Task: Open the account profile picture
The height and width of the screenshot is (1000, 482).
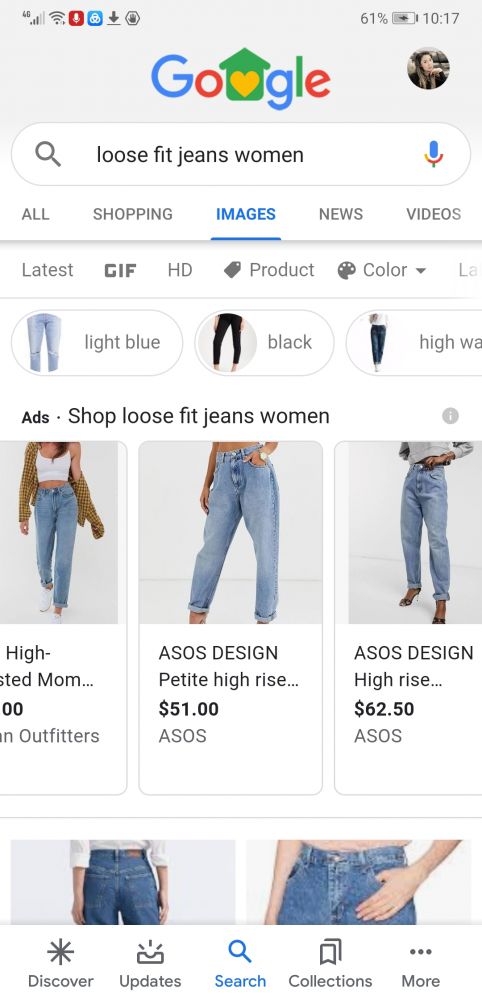Action: [x=428, y=68]
